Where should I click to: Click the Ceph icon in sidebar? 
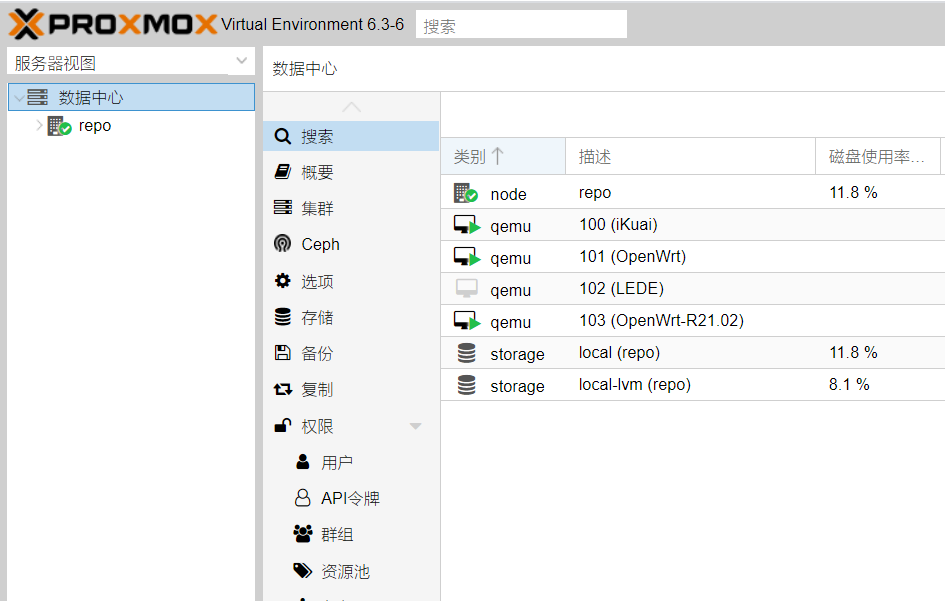click(x=283, y=244)
